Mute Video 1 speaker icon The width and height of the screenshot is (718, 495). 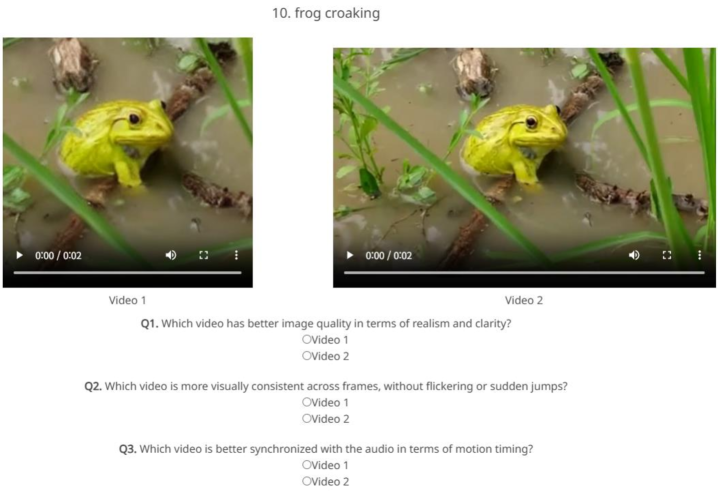(x=171, y=255)
